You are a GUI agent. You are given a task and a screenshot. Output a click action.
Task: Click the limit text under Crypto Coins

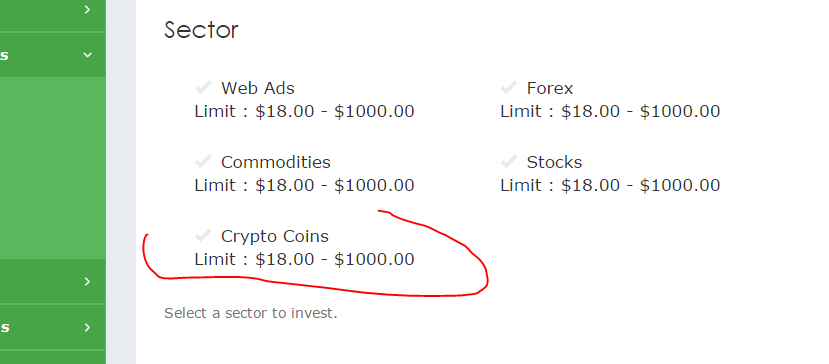(x=305, y=260)
